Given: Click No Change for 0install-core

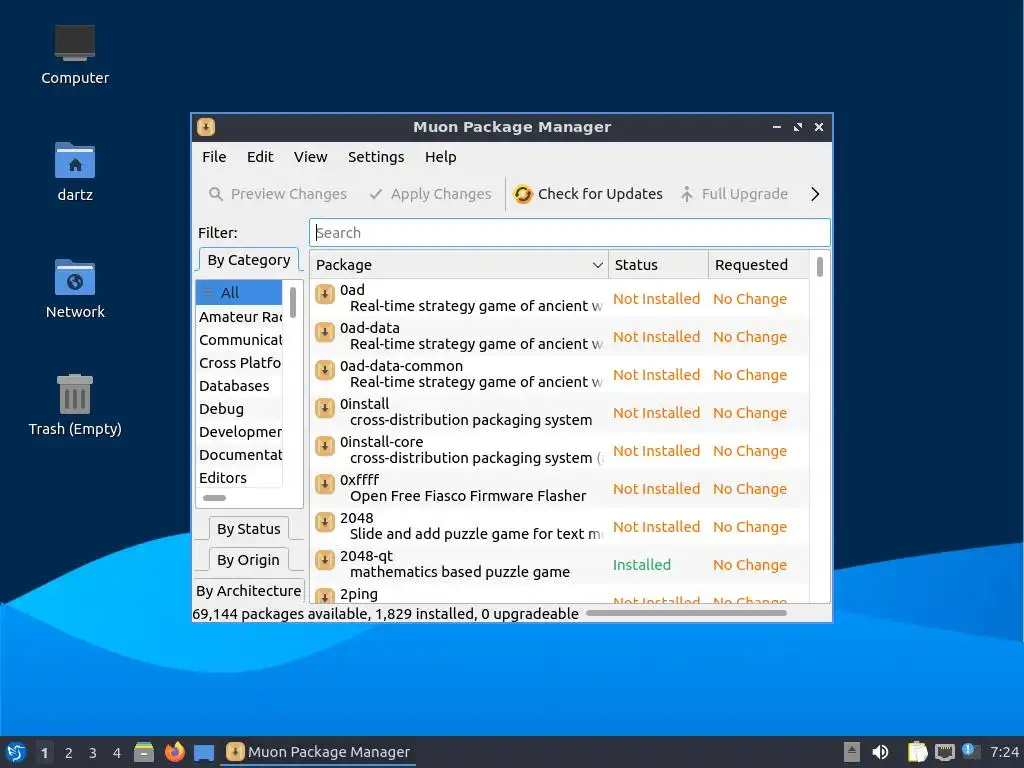Looking at the screenshot, I should click(x=750, y=451).
